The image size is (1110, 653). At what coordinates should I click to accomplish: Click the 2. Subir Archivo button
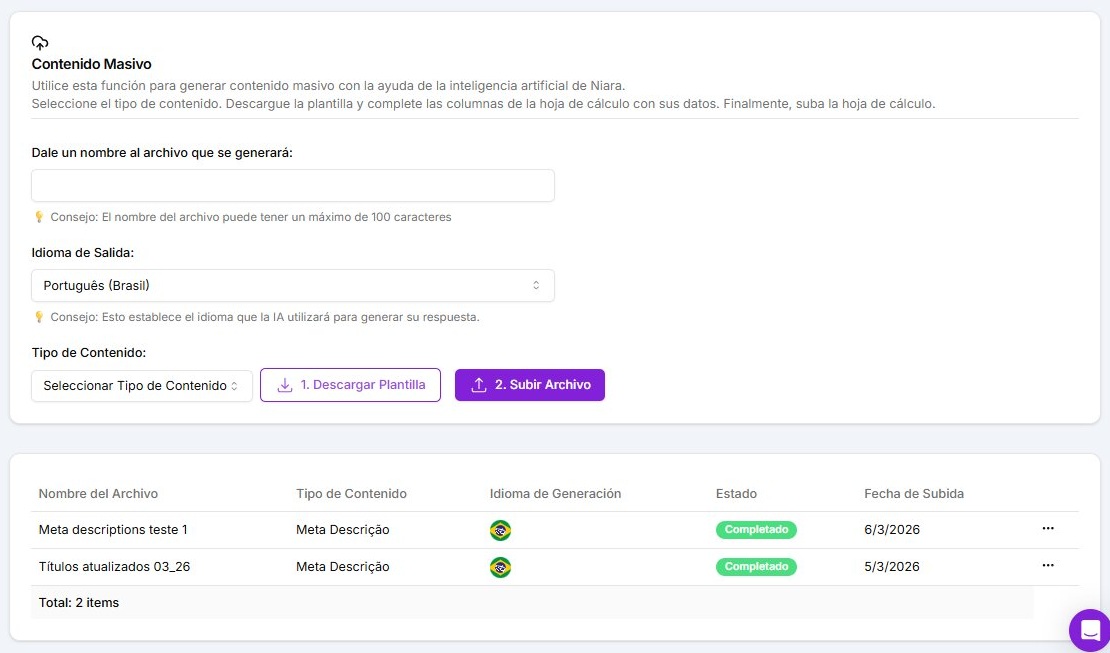click(530, 384)
